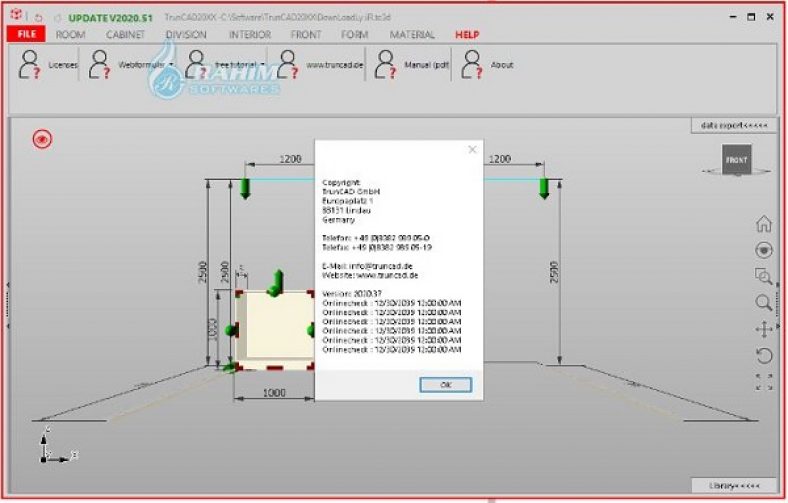
Task: Click the green arrow atop the cabinet
Action: [276, 283]
